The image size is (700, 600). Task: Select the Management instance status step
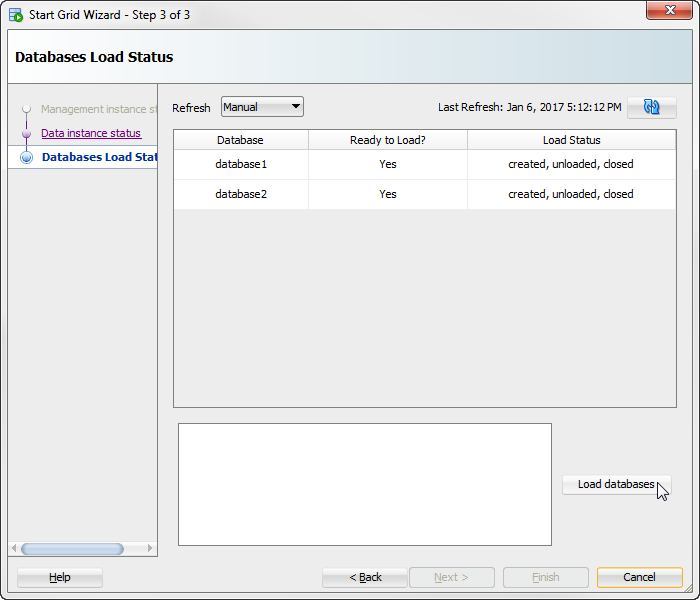99,109
